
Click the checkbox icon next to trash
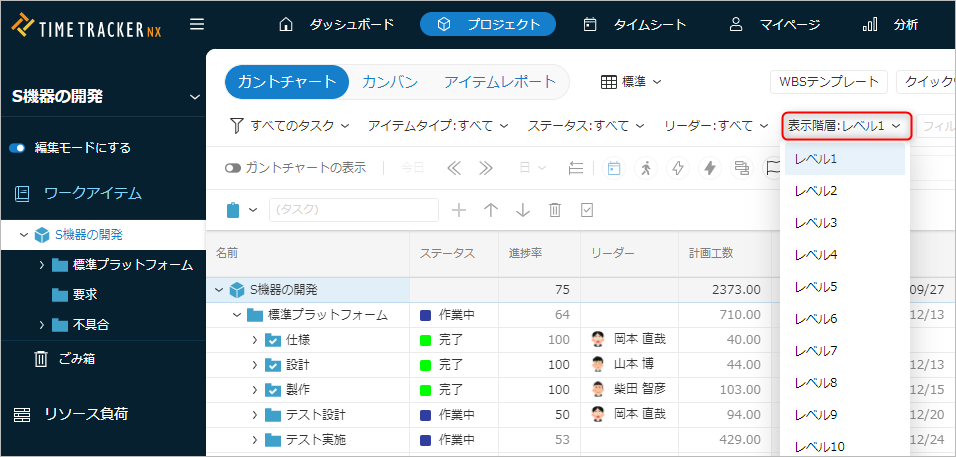pos(587,210)
